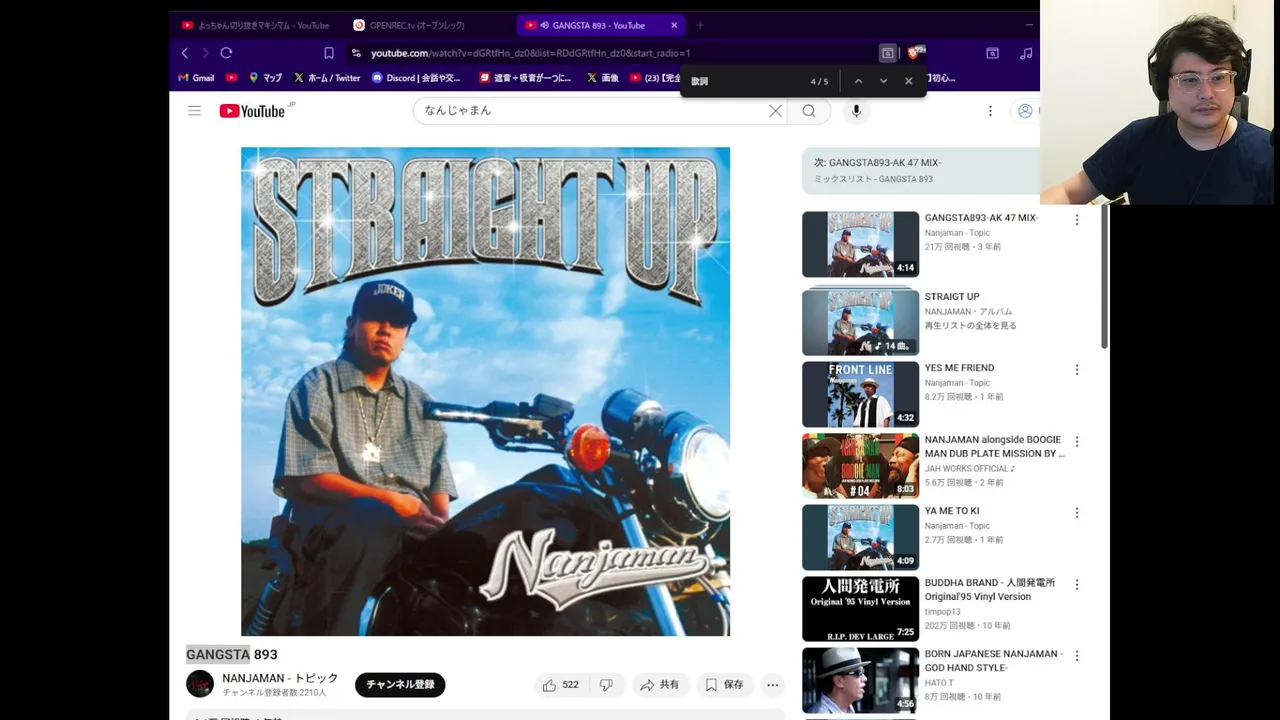Viewport: 1280px width, 720px height.
Task: Play GANGSTA893-AK 47 MIX- thumbnail
Action: coord(860,244)
